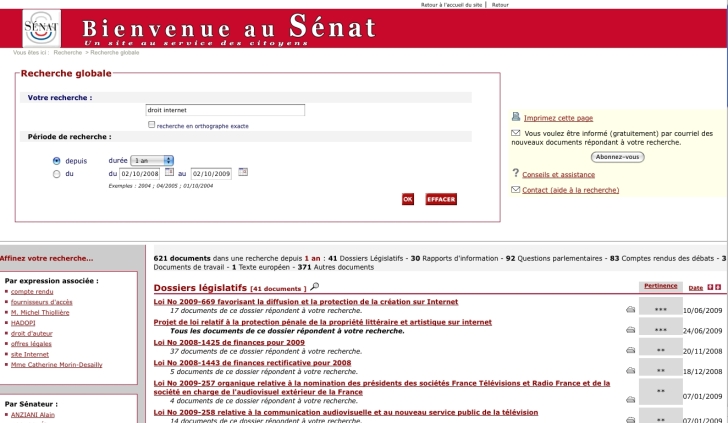Click the question mark icon by Conseils et assistance
The image size is (728, 423).
click(515, 173)
